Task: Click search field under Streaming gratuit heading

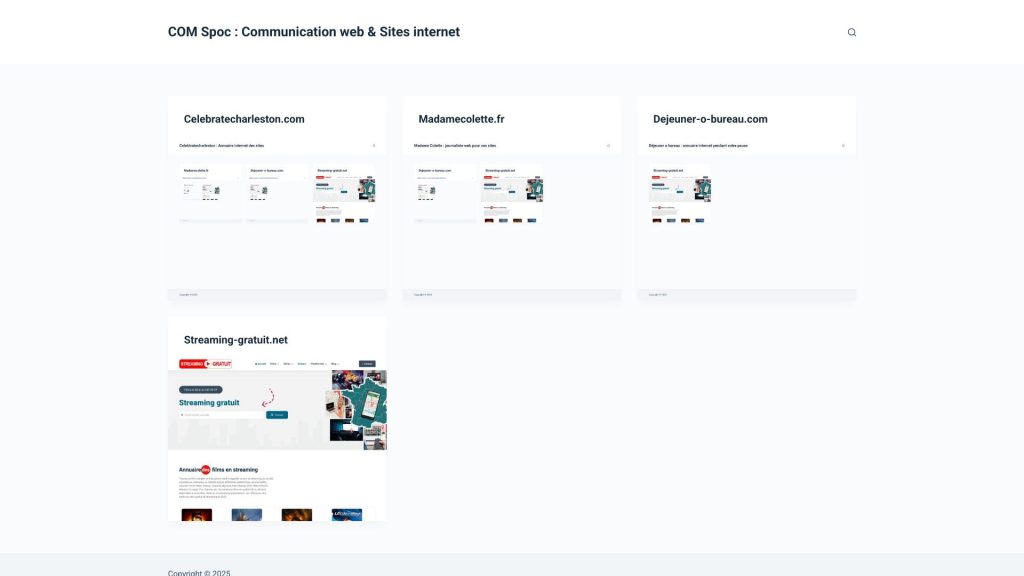Action: 222,414
